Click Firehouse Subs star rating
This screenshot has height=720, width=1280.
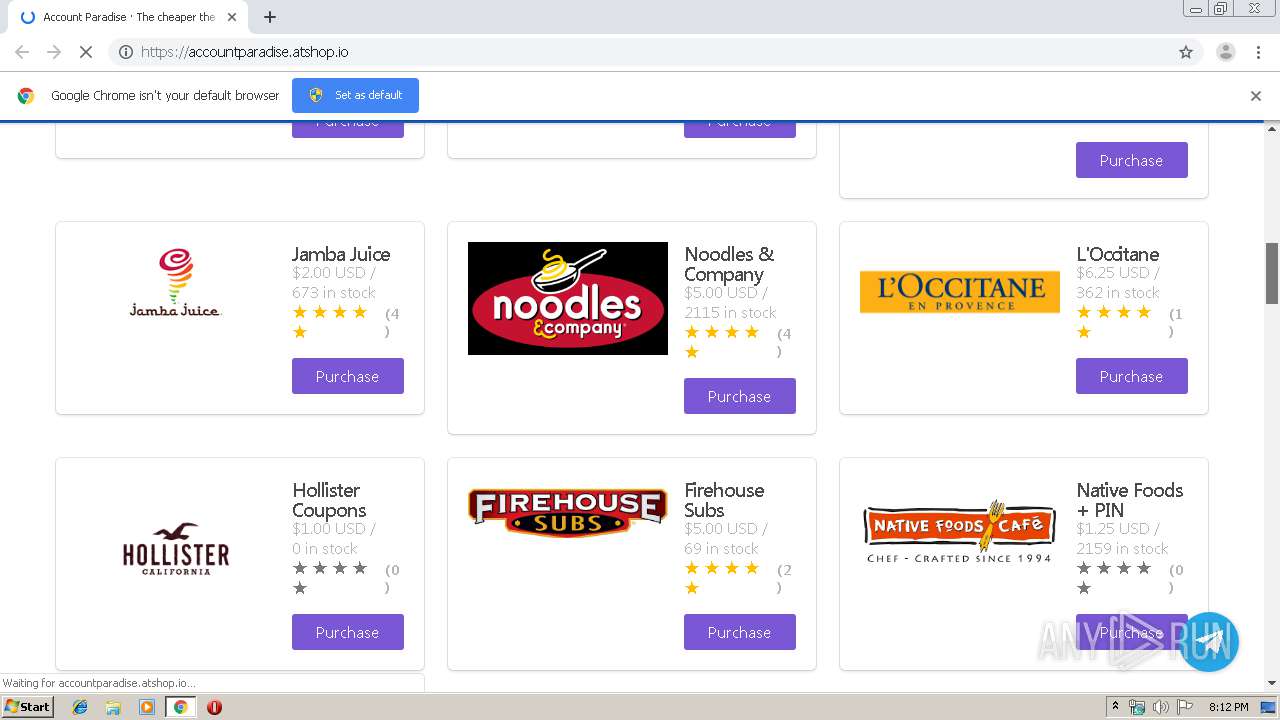click(x=722, y=578)
